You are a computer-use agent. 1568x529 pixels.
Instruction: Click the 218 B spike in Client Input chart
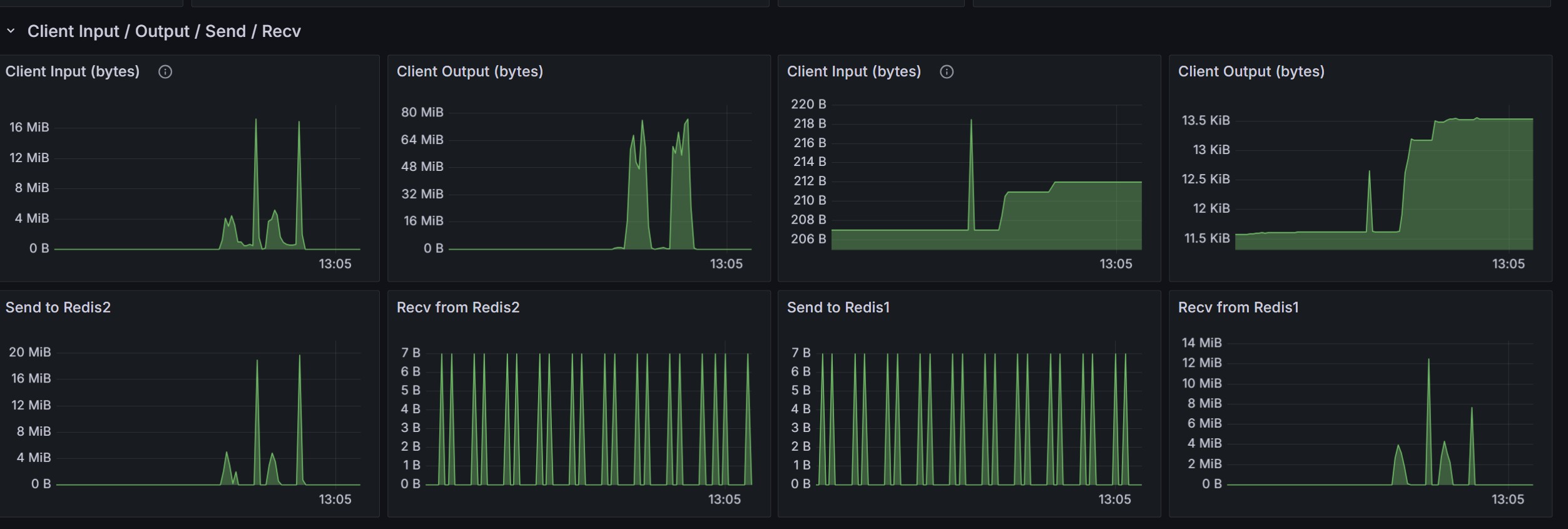971,121
